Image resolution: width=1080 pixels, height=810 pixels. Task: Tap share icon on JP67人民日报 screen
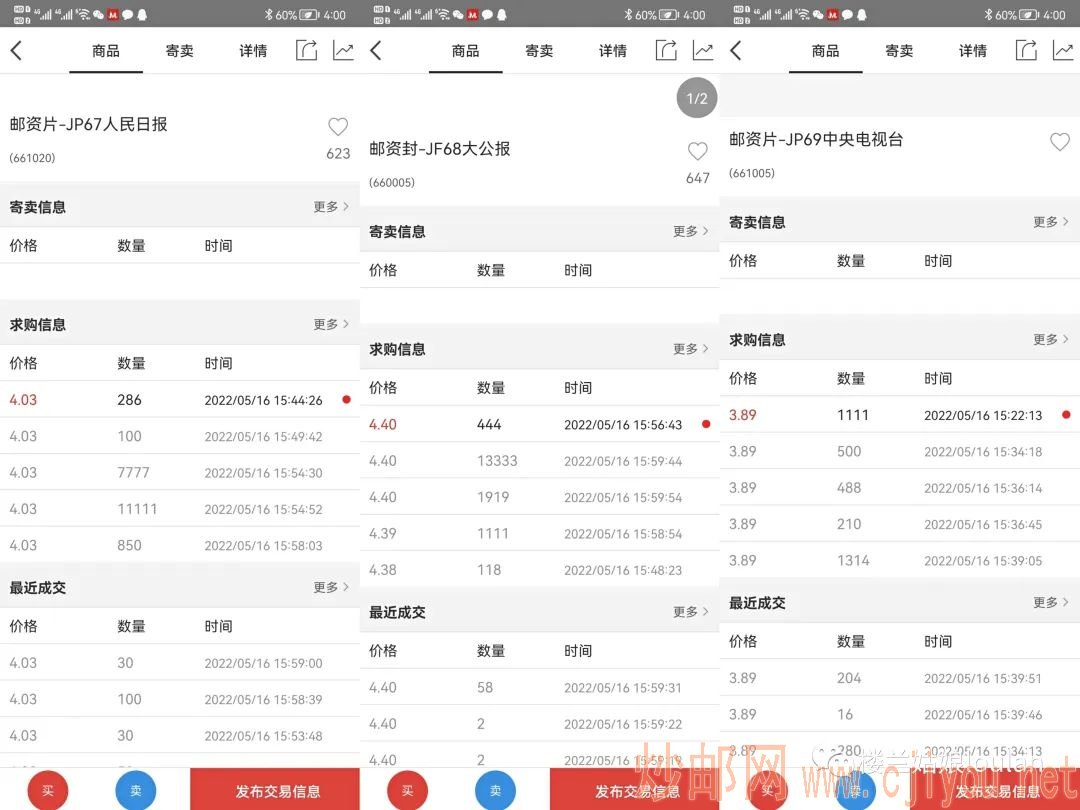coord(307,50)
